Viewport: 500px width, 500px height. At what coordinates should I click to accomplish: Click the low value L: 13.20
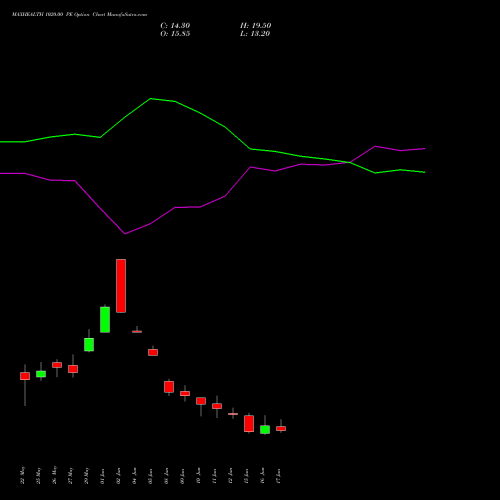[255, 34]
